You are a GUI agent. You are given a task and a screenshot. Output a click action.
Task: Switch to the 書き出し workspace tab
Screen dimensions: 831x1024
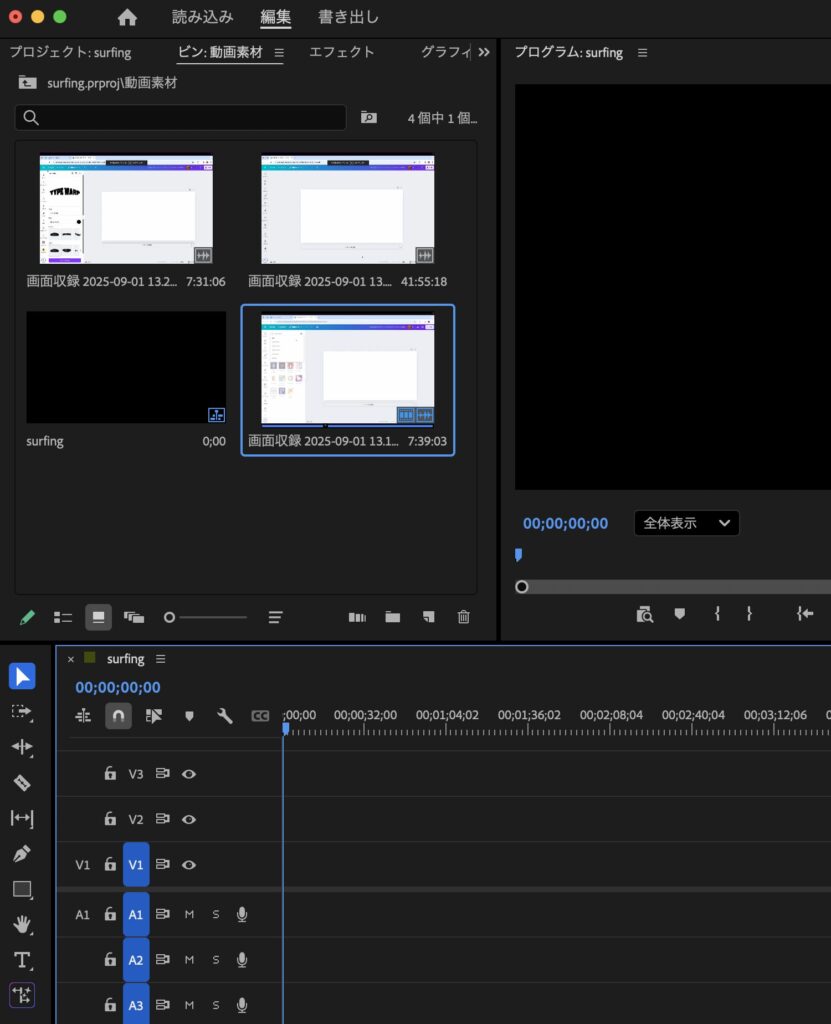pos(348,17)
